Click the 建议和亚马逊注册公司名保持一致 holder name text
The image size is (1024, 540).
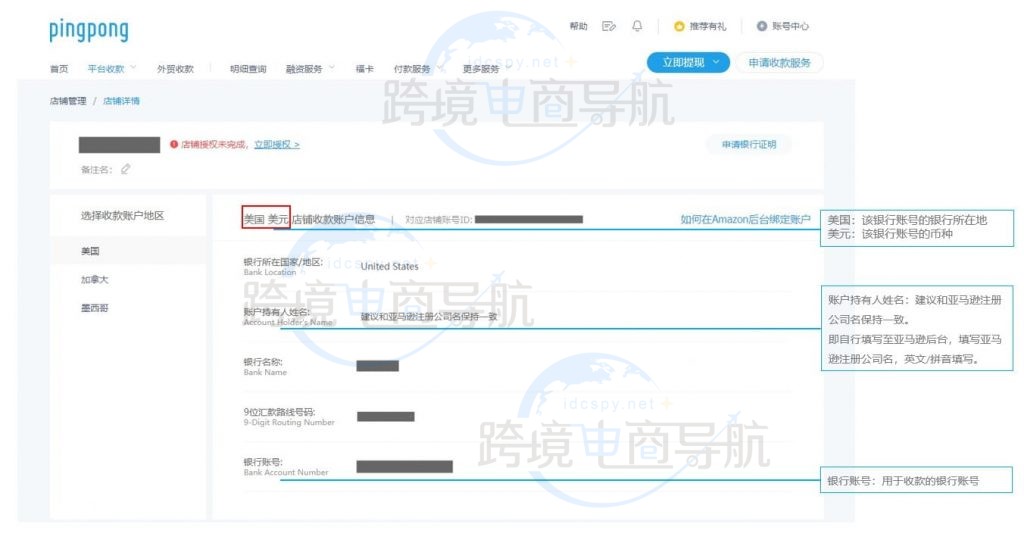429,317
